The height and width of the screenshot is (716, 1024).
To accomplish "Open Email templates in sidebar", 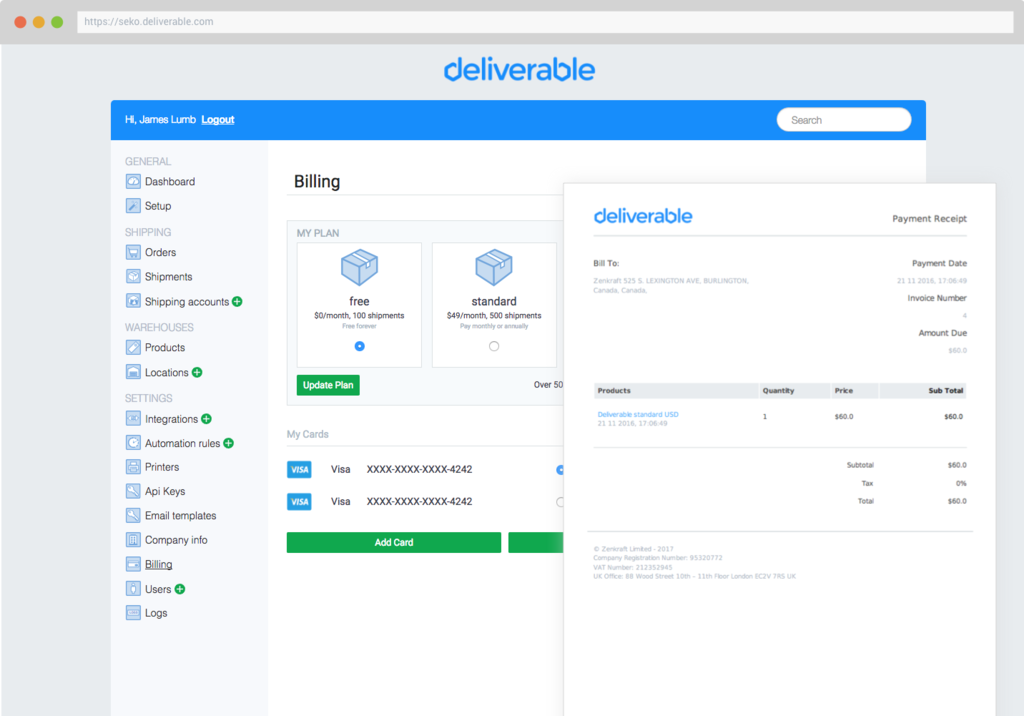I will click(180, 515).
